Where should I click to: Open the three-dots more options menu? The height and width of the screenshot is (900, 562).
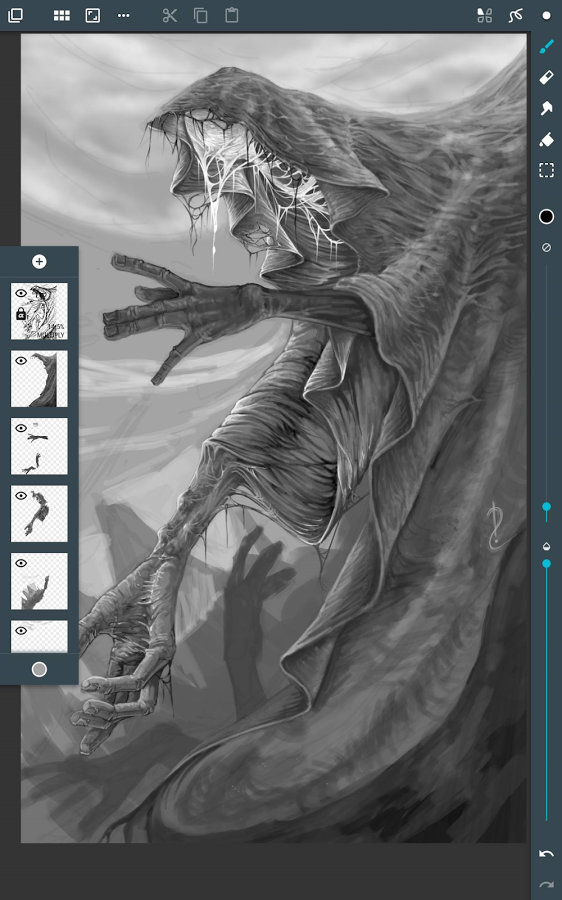point(123,15)
